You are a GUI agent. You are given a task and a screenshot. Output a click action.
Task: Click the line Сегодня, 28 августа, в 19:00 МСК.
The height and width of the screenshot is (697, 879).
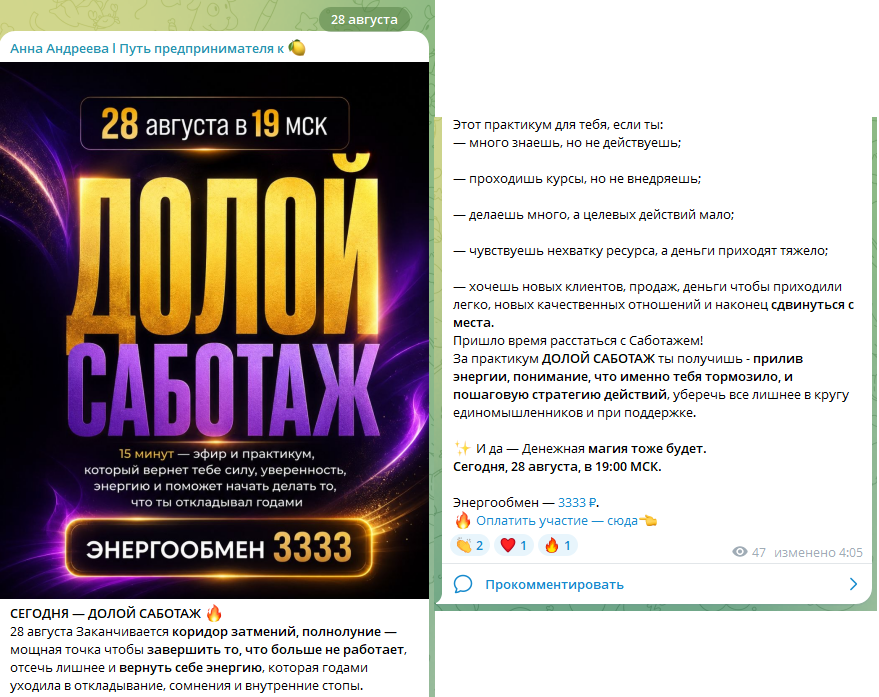[557, 467]
